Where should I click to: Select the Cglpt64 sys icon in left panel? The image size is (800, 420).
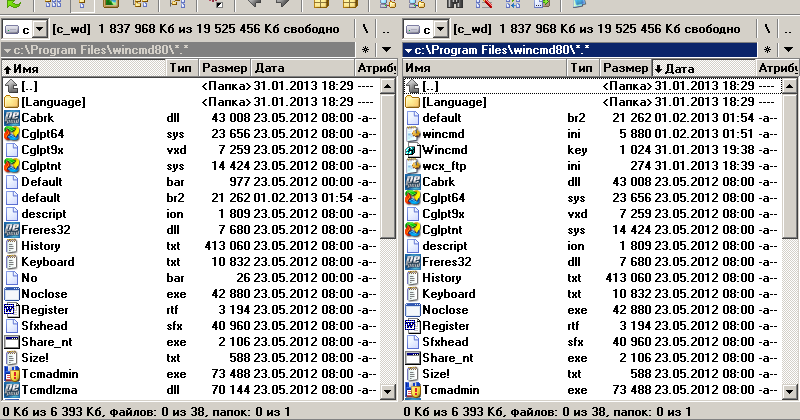click(12, 134)
